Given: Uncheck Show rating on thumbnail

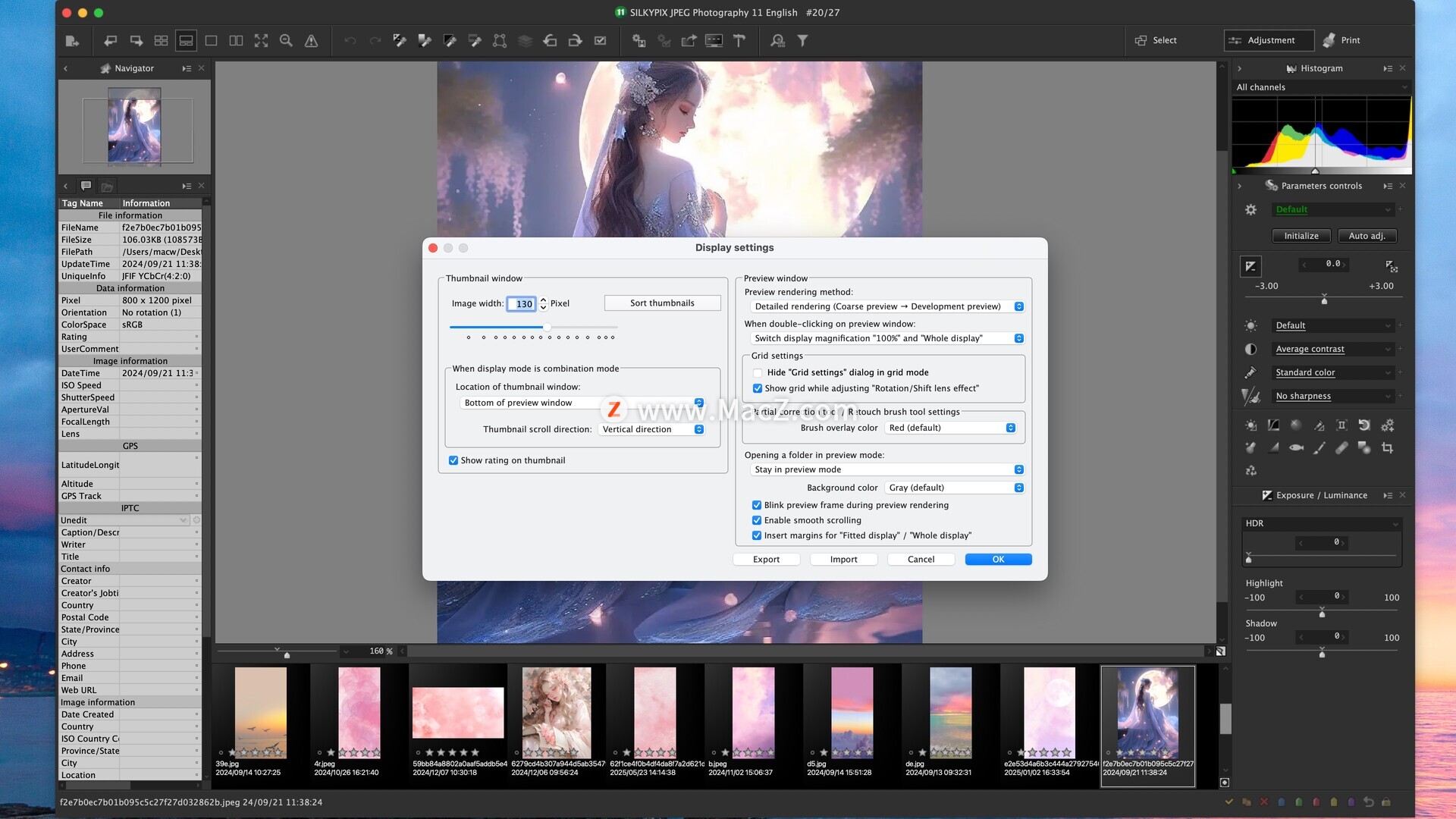Looking at the screenshot, I should pyautogui.click(x=453, y=460).
